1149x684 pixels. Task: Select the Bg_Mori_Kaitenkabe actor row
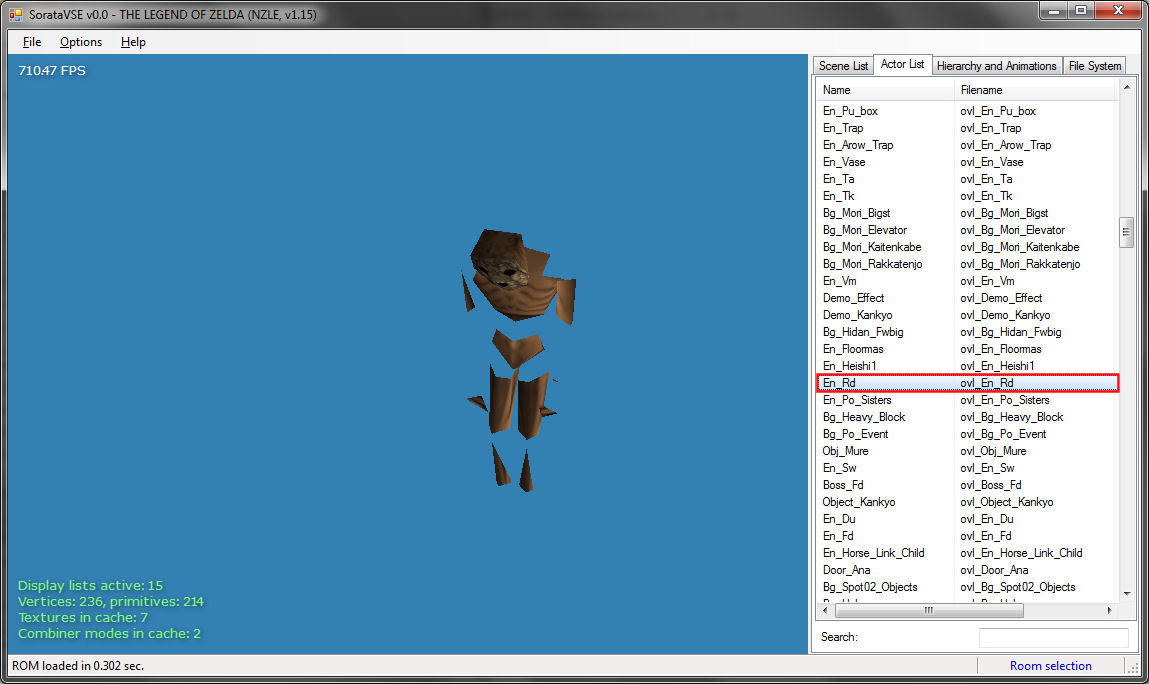pos(967,247)
